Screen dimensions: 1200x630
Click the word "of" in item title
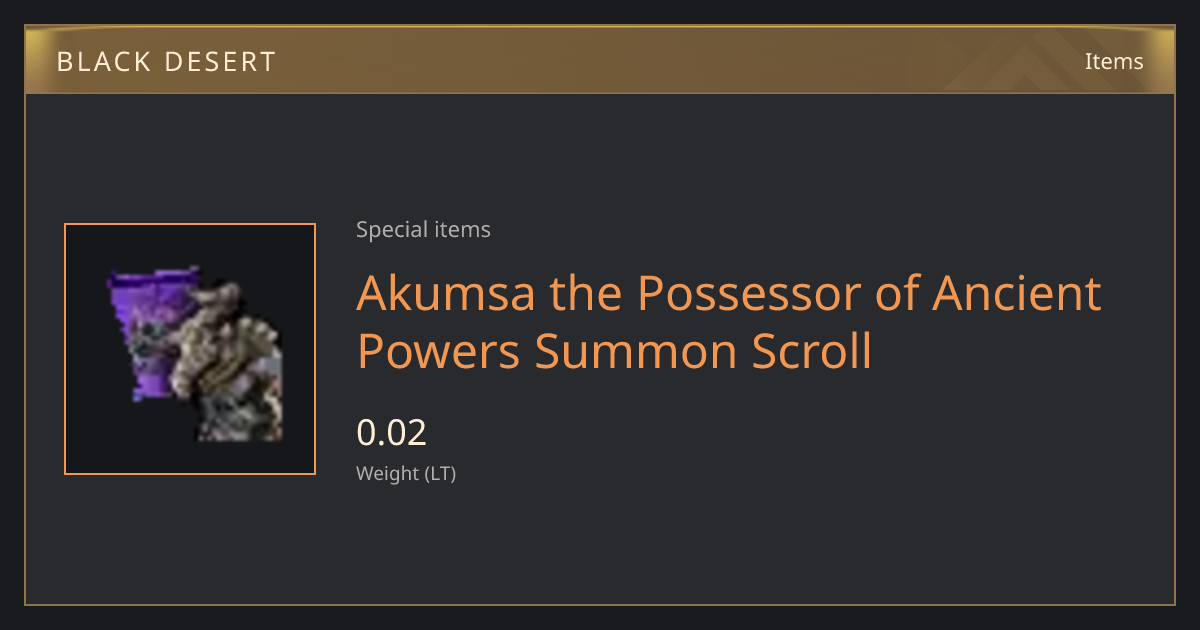(x=896, y=294)
